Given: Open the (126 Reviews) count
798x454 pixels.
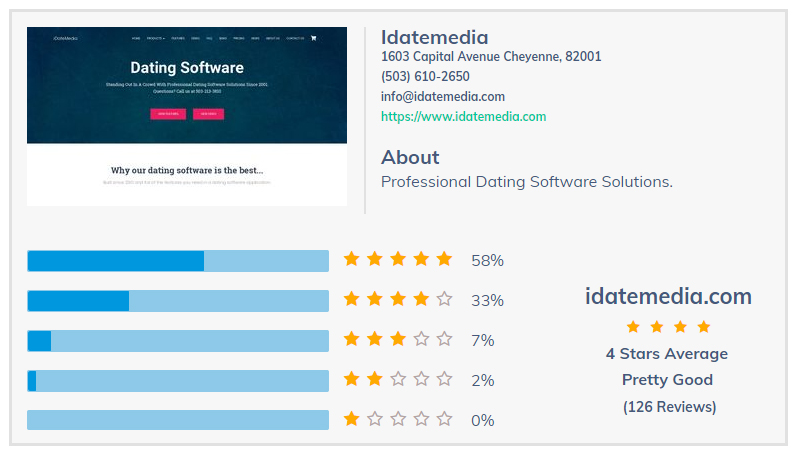Looking at the screenshot, I should click(669, 407).
